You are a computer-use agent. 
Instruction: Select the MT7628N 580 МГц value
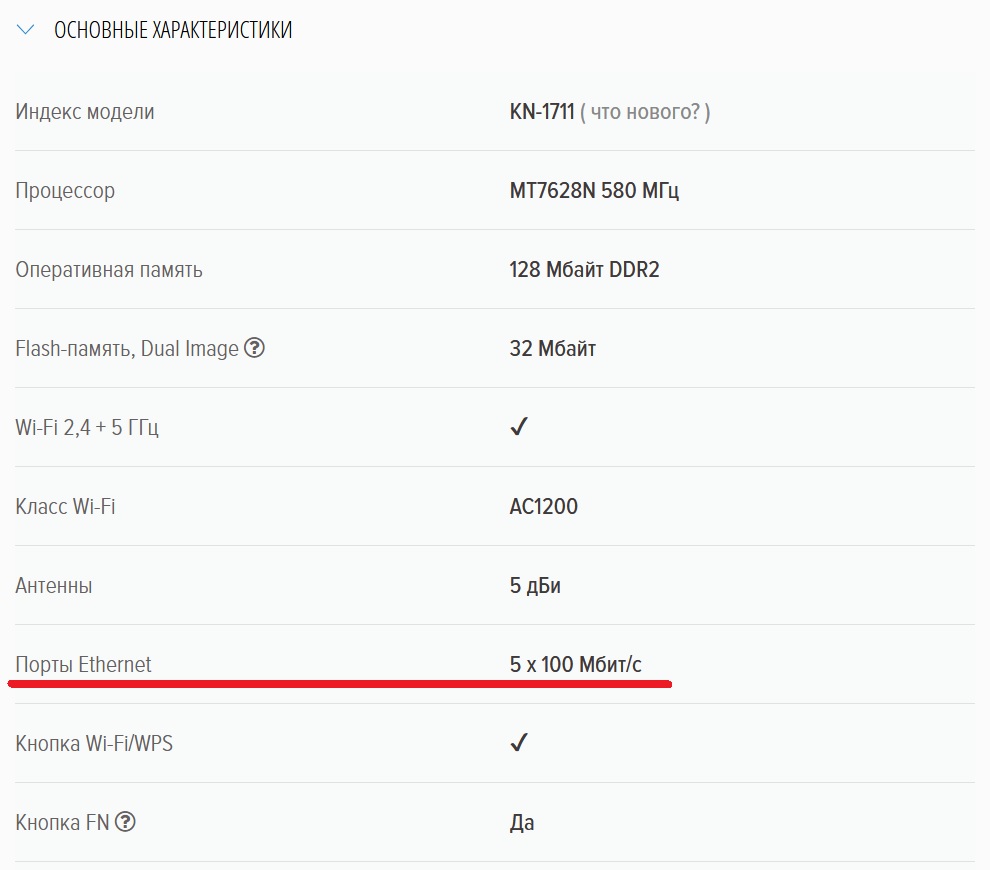(x=594, y=190)
